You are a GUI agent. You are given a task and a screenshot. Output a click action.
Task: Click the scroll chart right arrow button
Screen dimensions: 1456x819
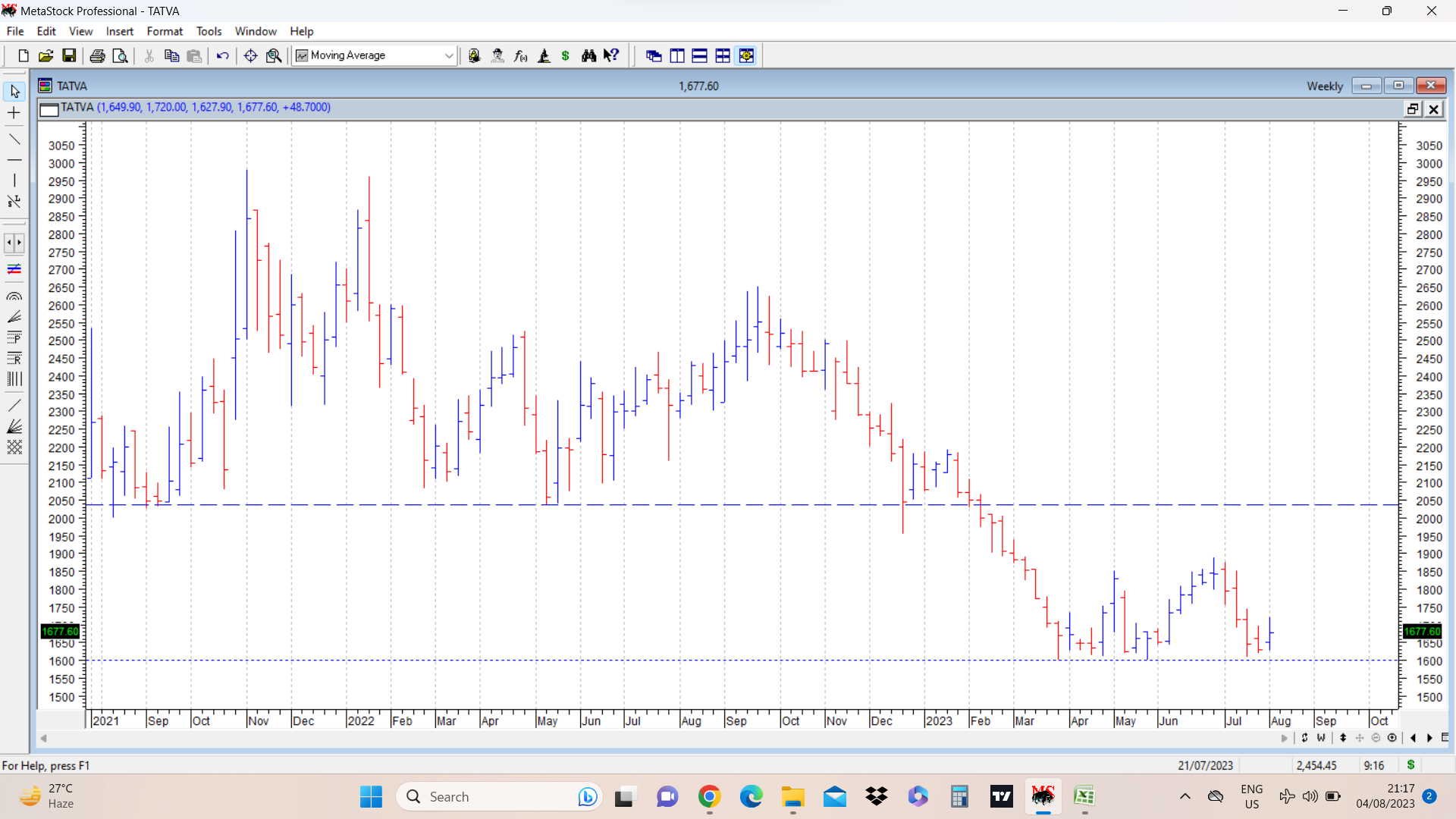(x=1429, y=738)
